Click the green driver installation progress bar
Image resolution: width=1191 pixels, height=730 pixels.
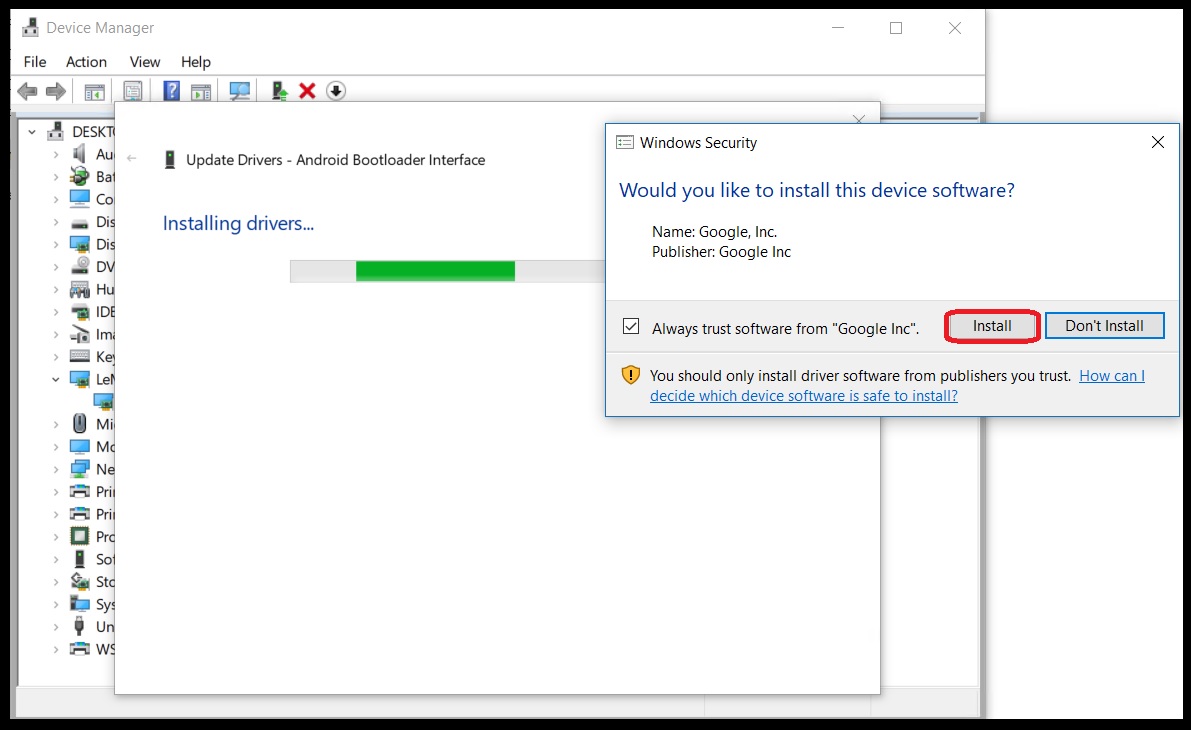tap(435, 271)
